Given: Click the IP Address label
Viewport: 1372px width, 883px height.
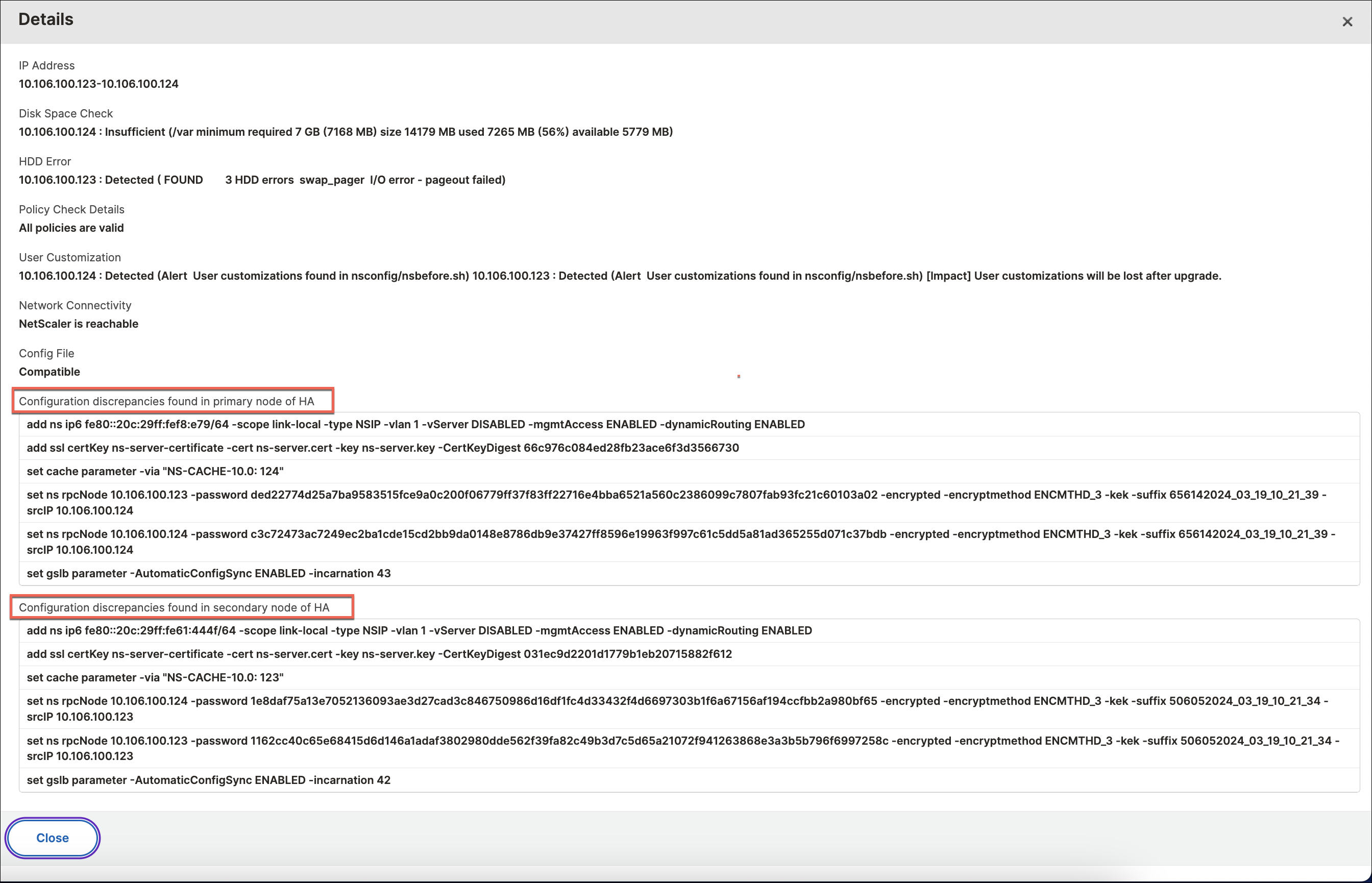Looking at the screenshot, I should (x=47, y=65).
